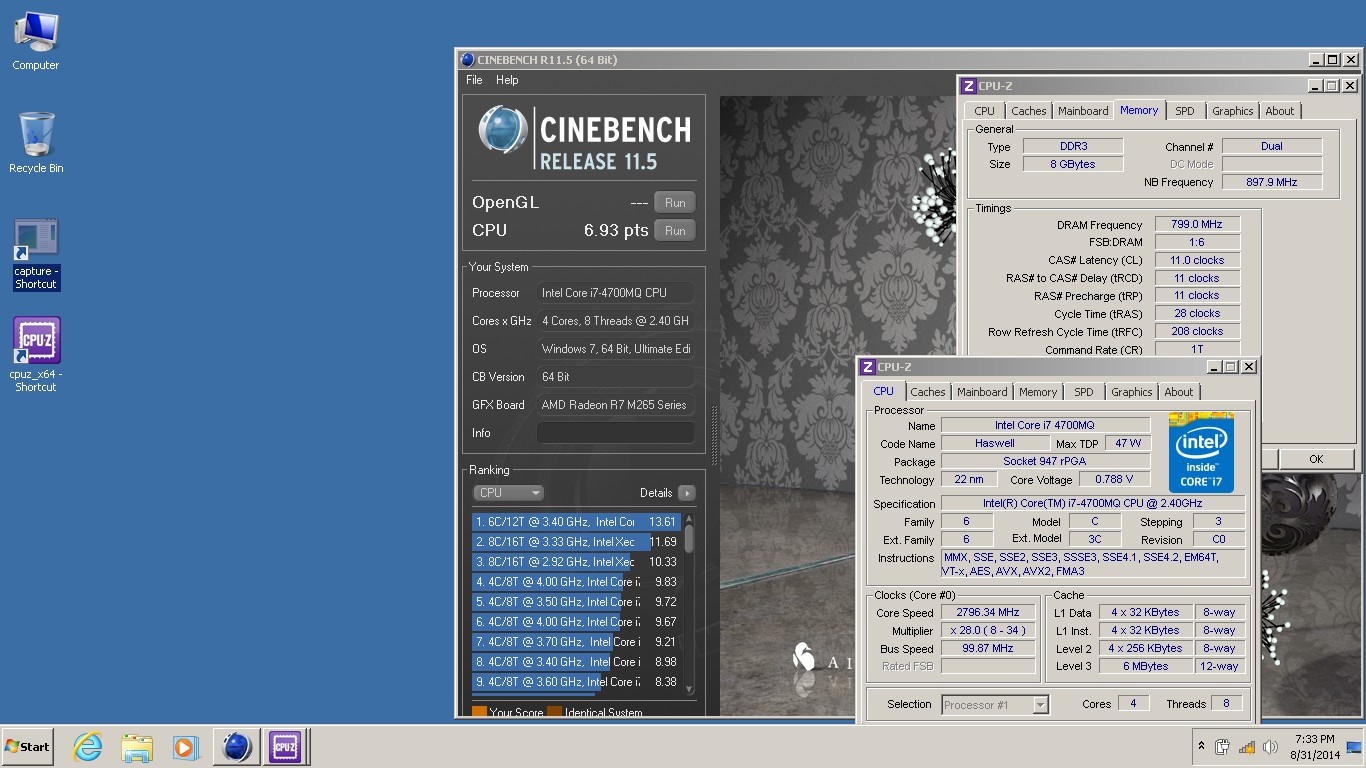Open About tab in CPU-Z Memory window
Viewport: 1366px width, 768px height.
[x=1279, y=111]
